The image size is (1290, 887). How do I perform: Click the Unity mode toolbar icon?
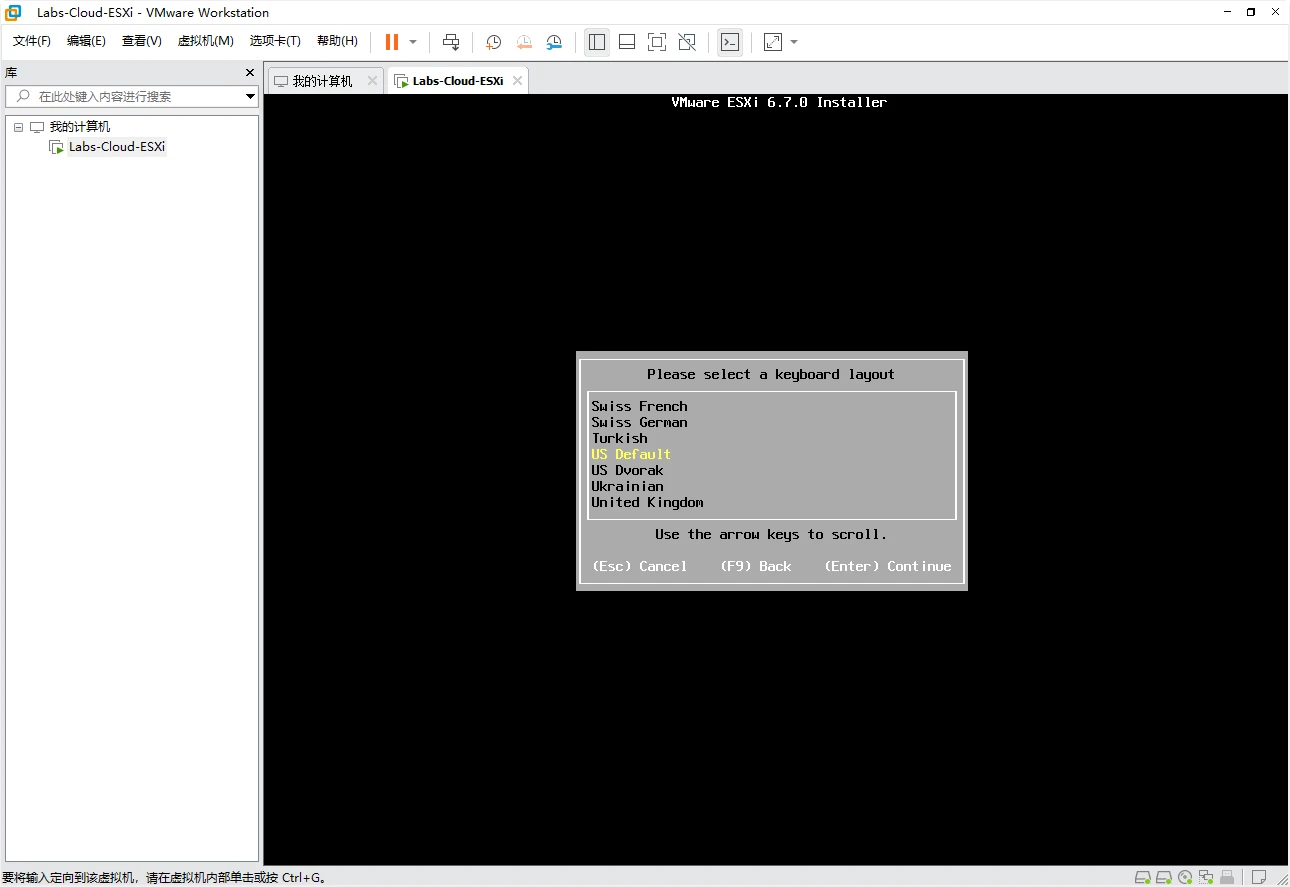[x=687, y=42]
